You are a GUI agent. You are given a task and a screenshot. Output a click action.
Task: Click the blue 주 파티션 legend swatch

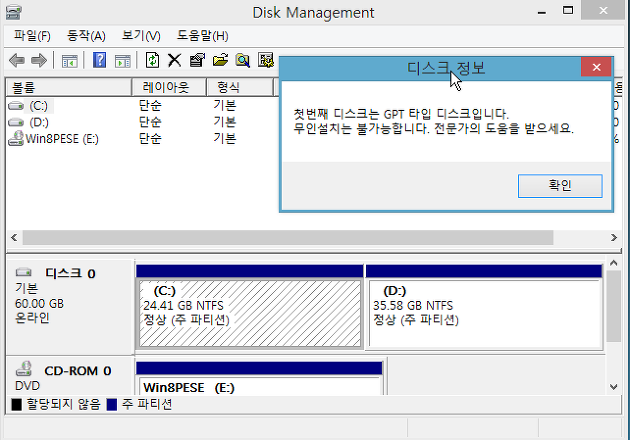[x=112, y=405]
